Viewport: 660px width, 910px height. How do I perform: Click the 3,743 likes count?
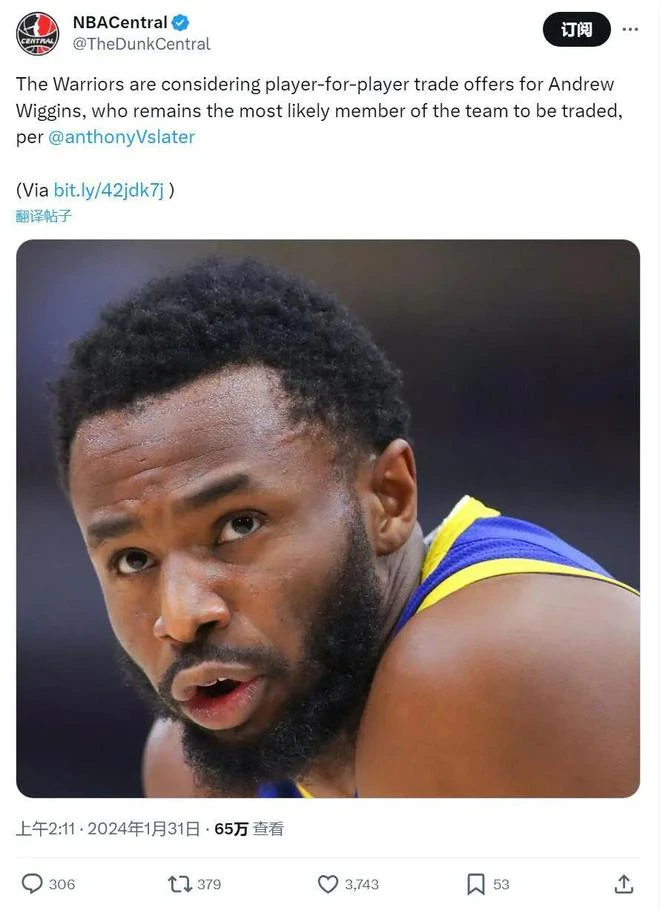coord(362,884)
